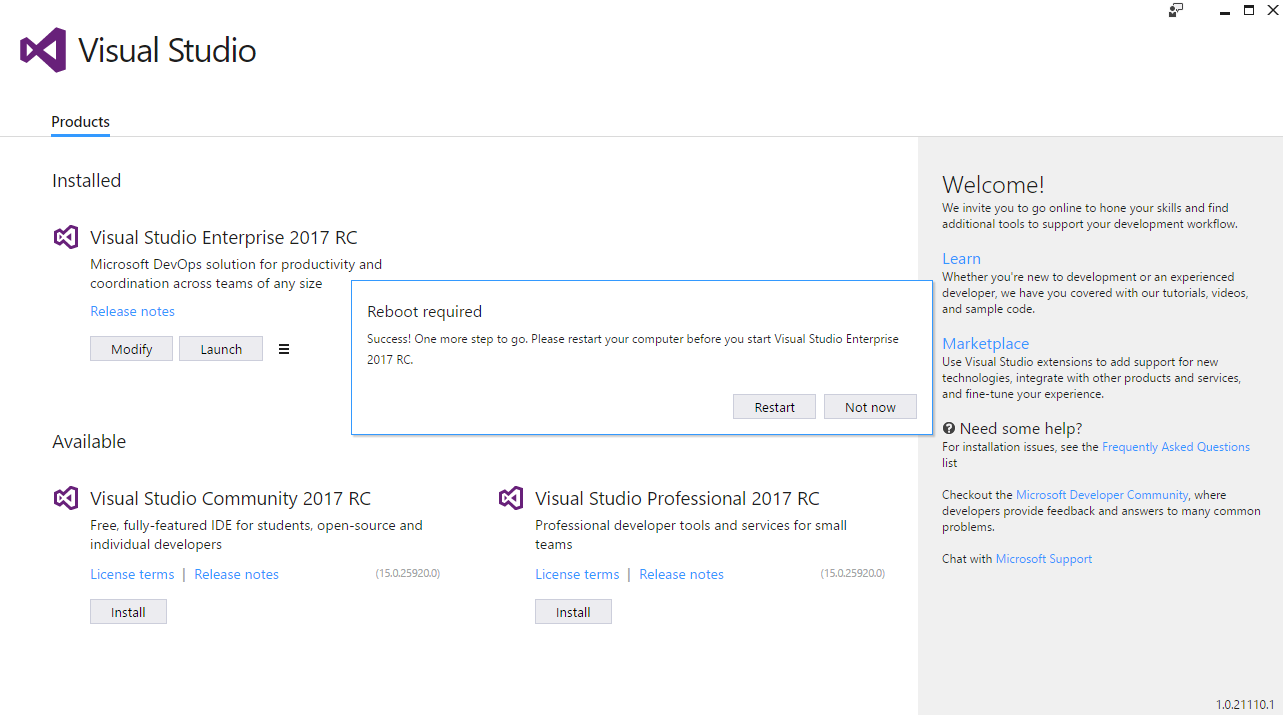Click the Visual Studio logo icon
Screen dimensions: 1283x715
[x=40, y=49]
